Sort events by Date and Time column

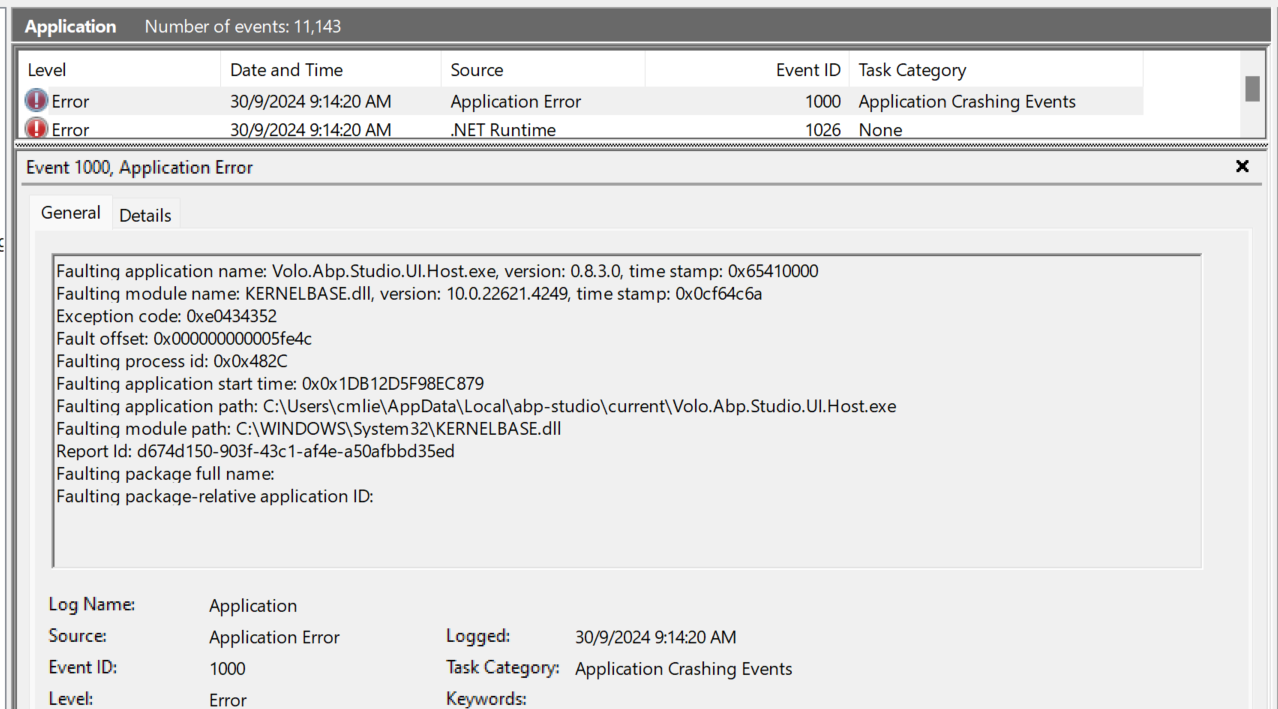point(330,70)
